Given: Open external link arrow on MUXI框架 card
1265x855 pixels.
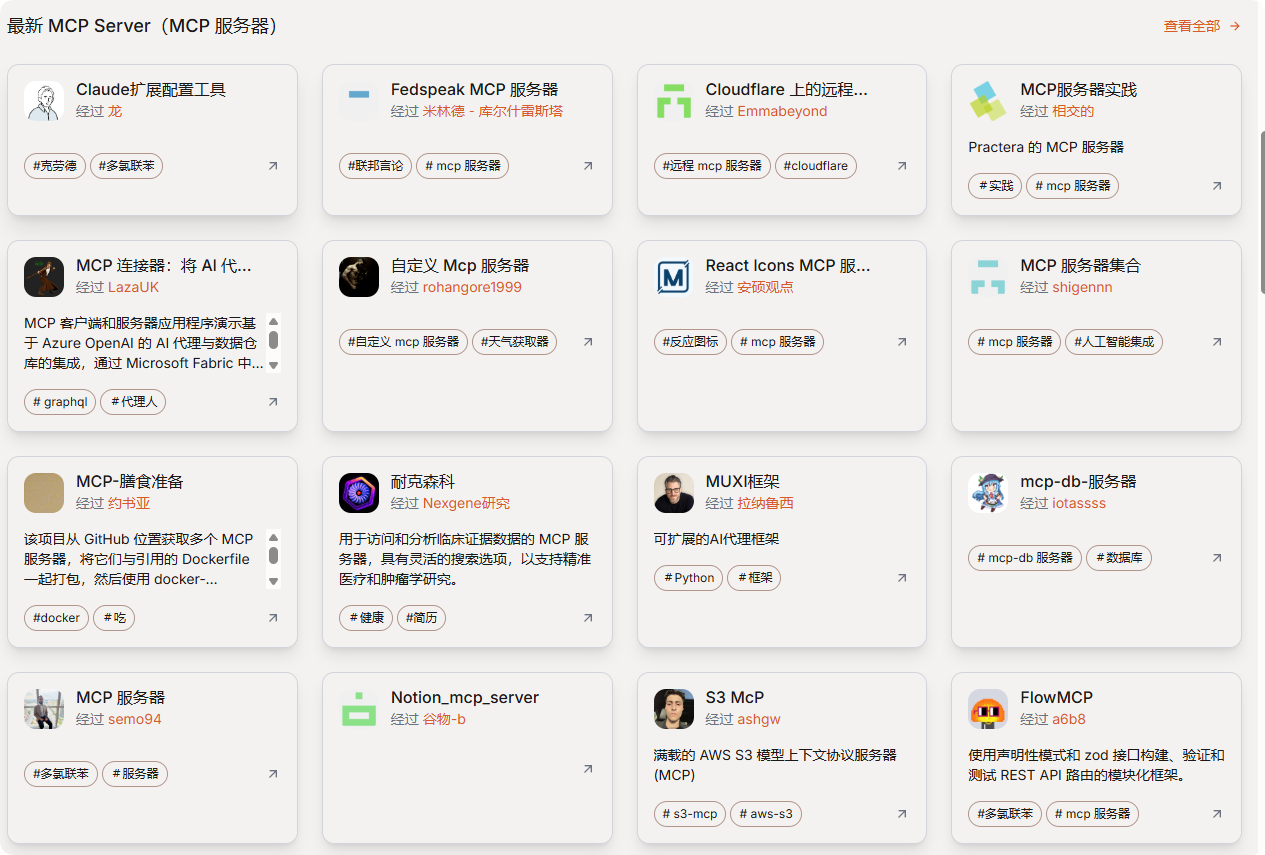Looking at the screenshot, I should [902, 578].
